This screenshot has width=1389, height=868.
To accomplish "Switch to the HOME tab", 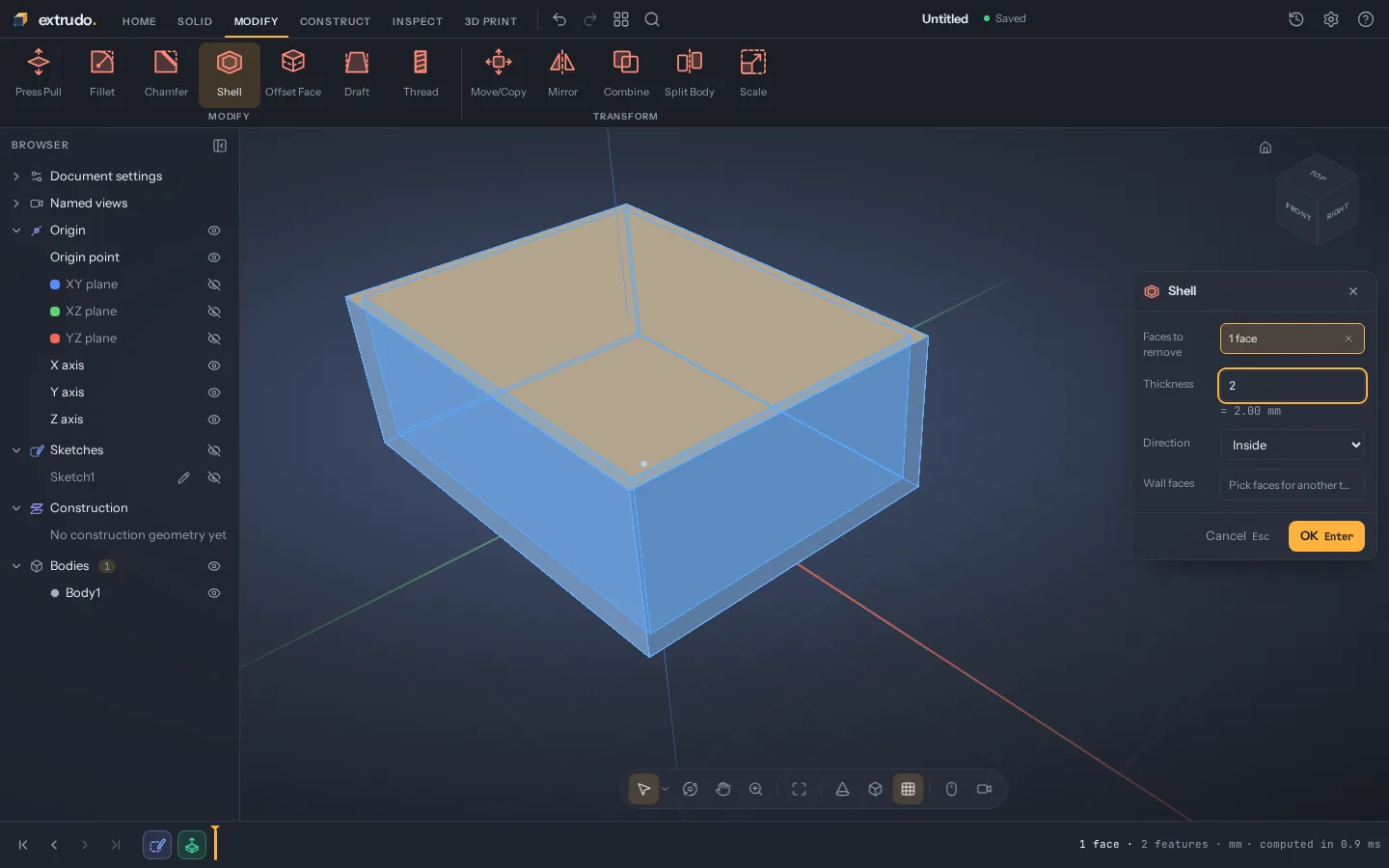I will point(139,21).
